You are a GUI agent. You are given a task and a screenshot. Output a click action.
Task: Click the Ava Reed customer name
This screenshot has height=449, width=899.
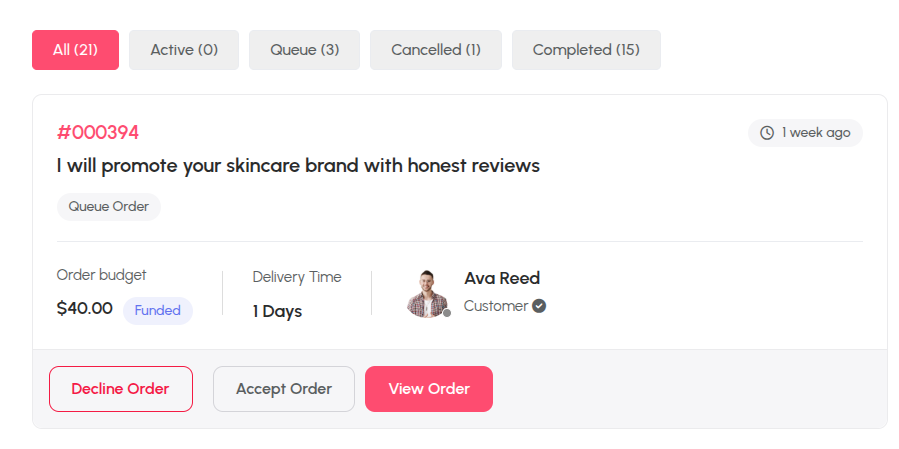pos(502,278)
